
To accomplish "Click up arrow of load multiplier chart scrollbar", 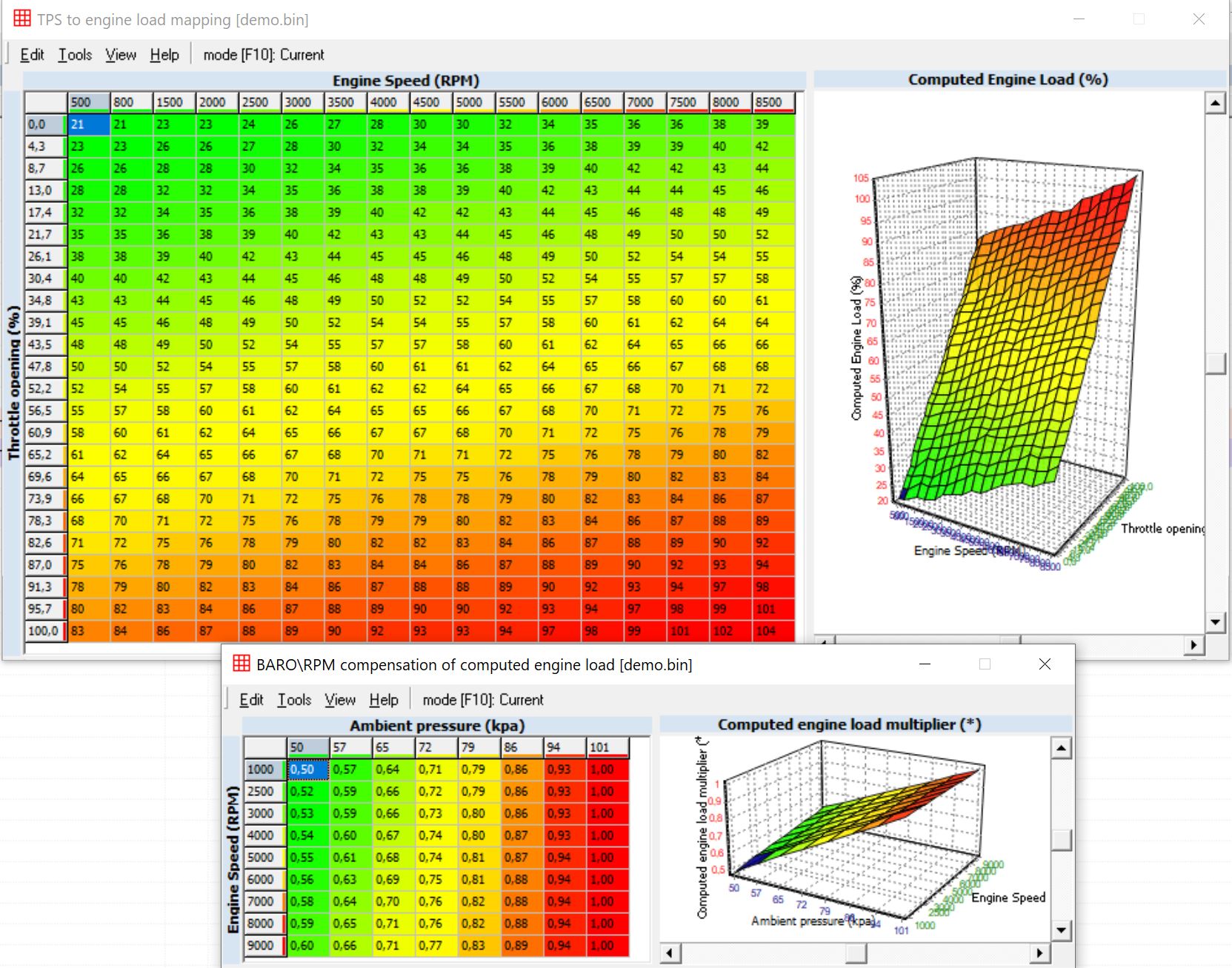I will pos(1061,748).
